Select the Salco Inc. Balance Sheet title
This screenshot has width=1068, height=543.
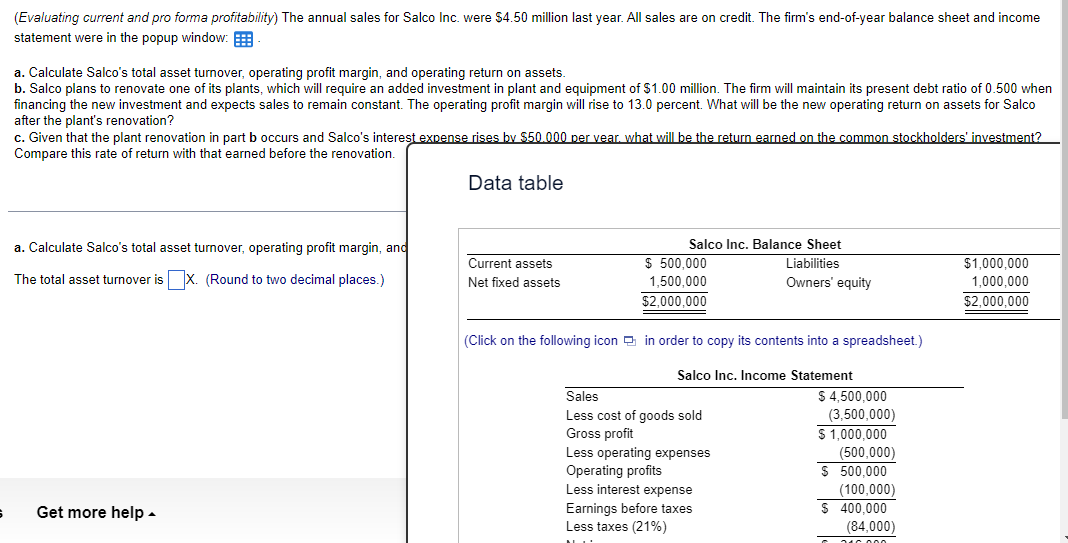[x=764, y=244]
